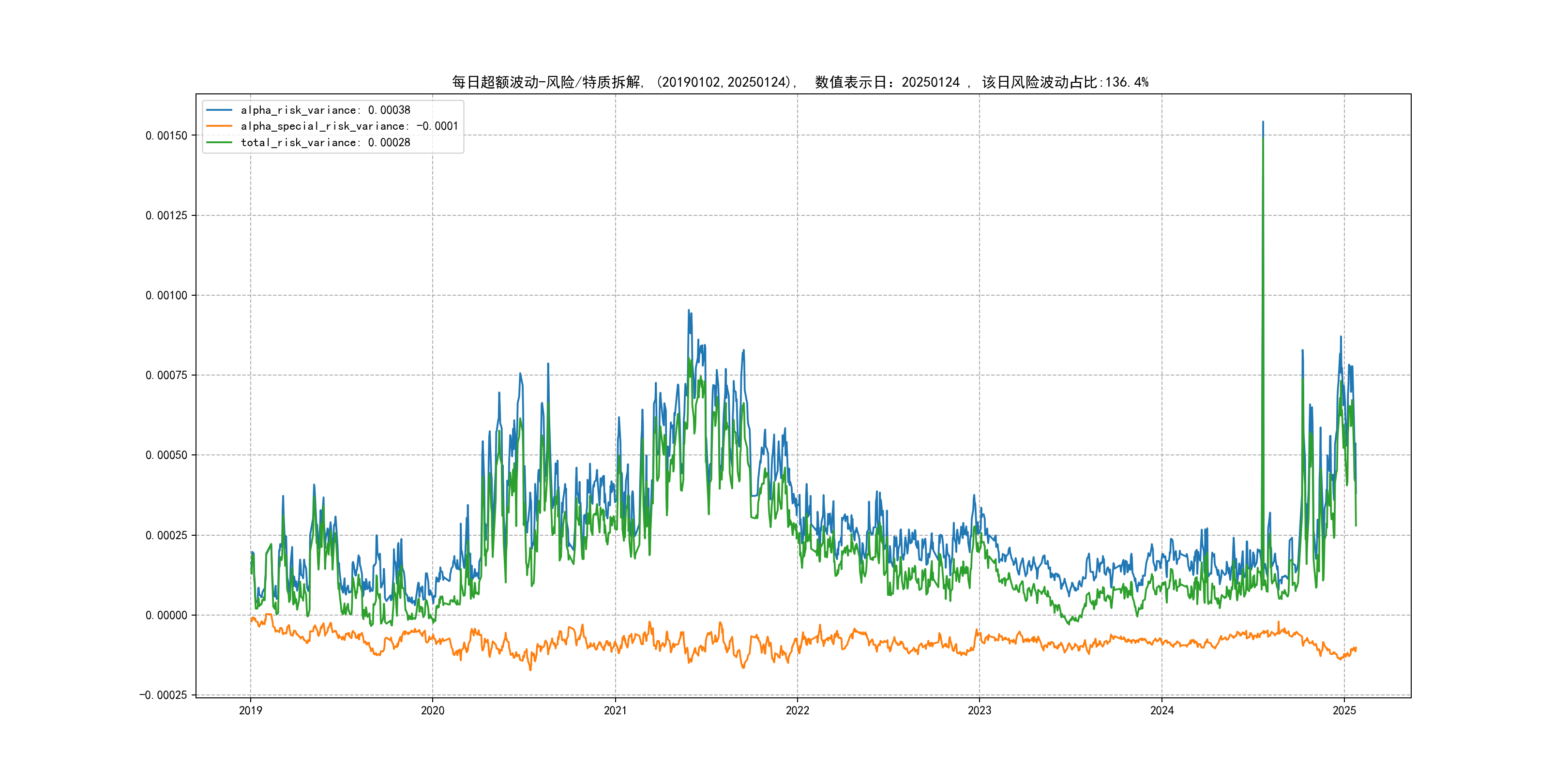Select the alpha_special_risk_variance: -0.0001 legend label

(349, 126)
